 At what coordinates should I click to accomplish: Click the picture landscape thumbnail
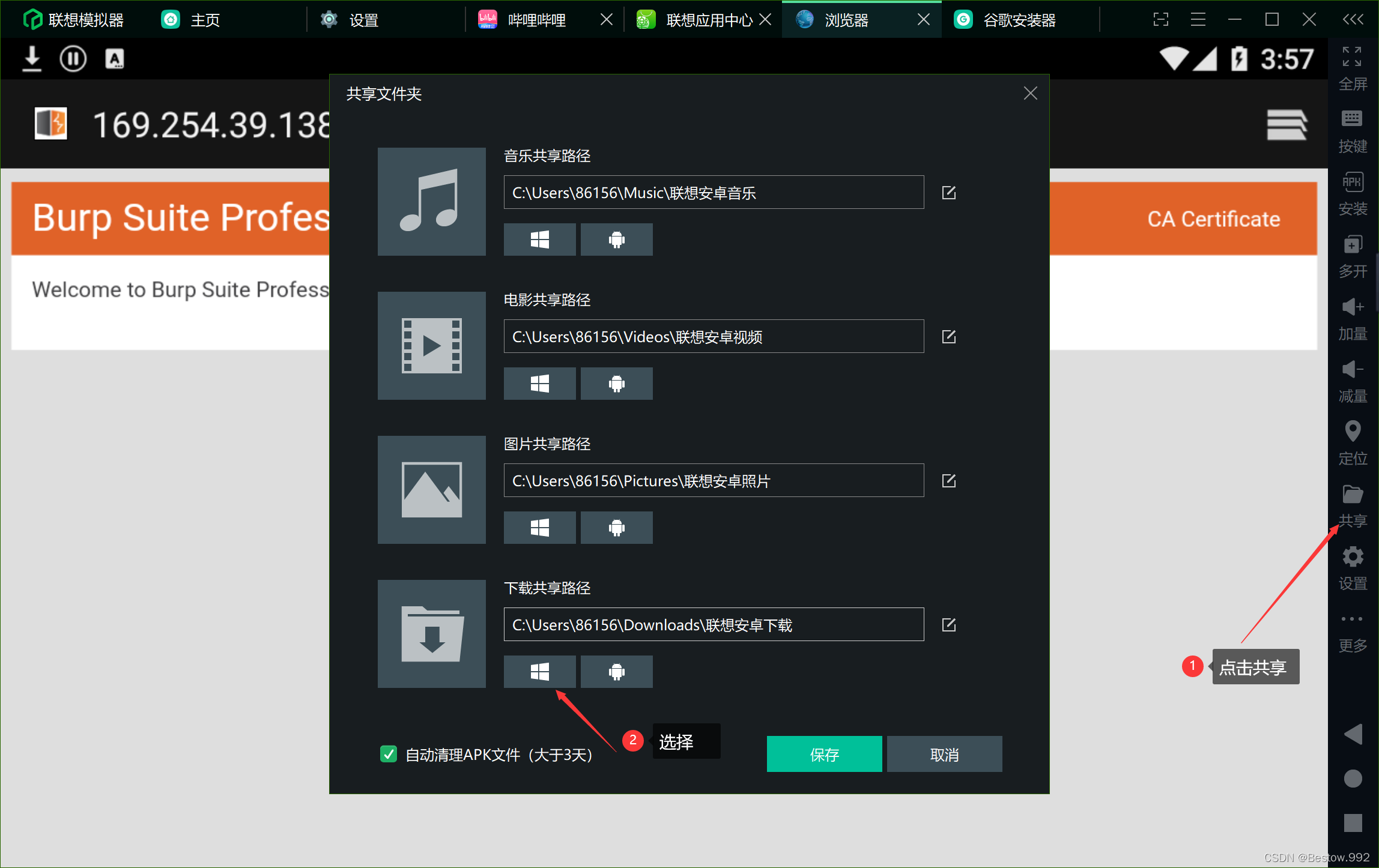tap(431, 490)
